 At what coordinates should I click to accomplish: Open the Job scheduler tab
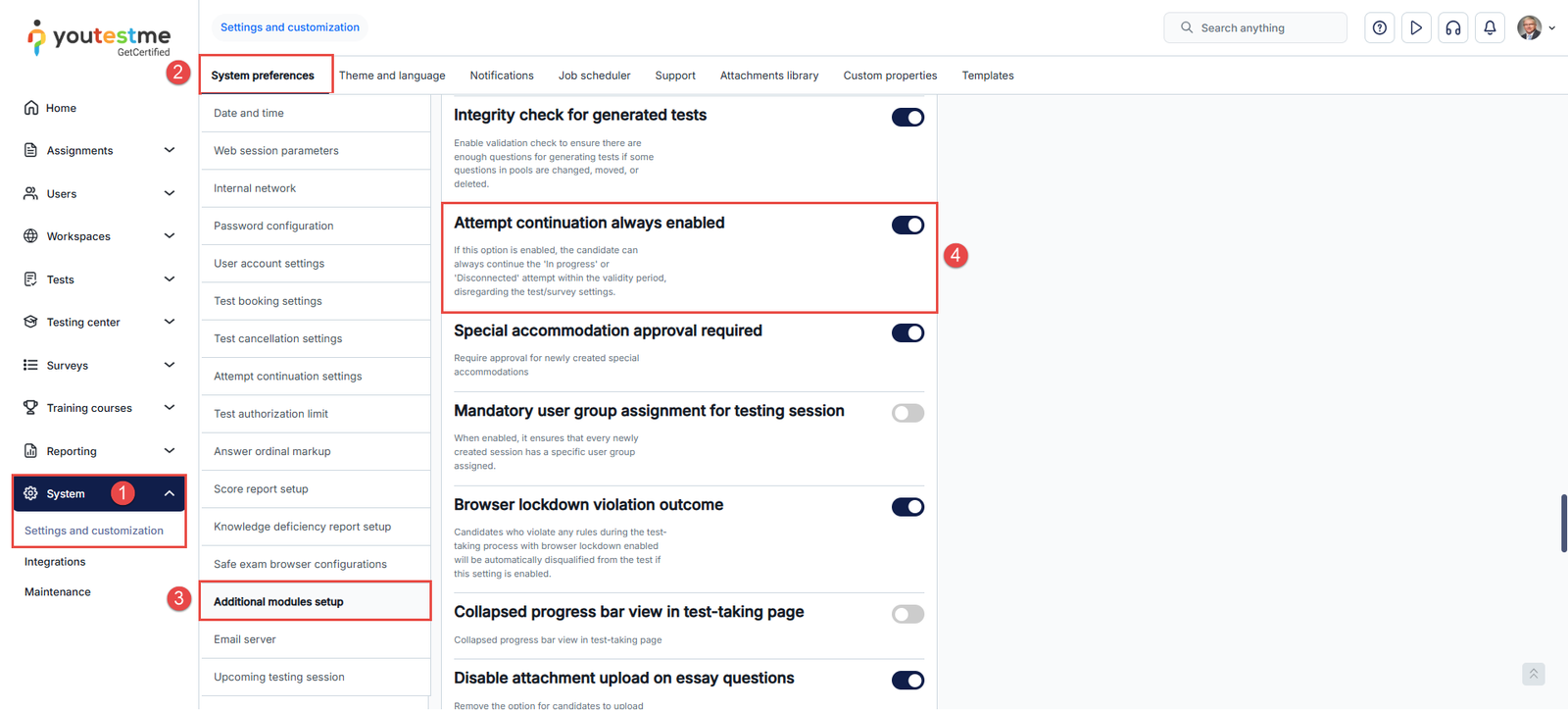tap(594, 76)
